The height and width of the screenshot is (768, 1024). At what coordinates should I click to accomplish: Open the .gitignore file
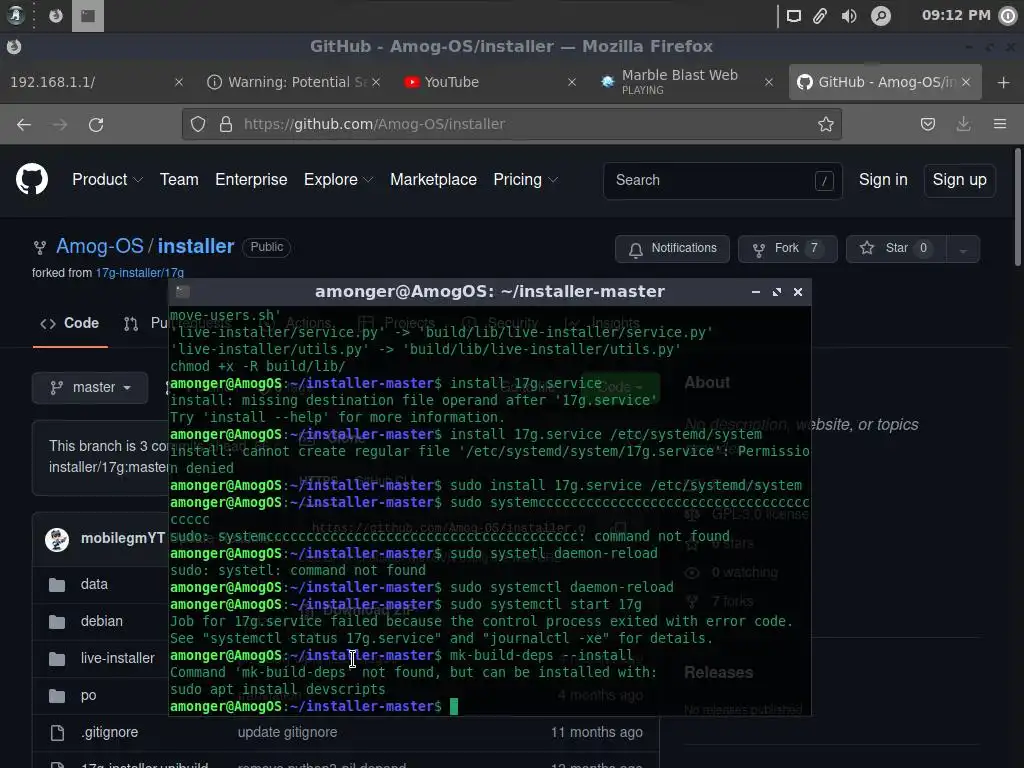tap(109, 733)
